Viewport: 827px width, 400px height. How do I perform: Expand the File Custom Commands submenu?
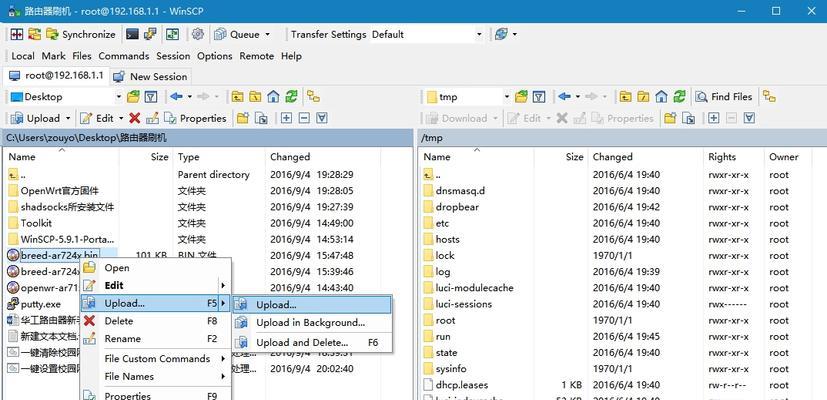[155, 359]
